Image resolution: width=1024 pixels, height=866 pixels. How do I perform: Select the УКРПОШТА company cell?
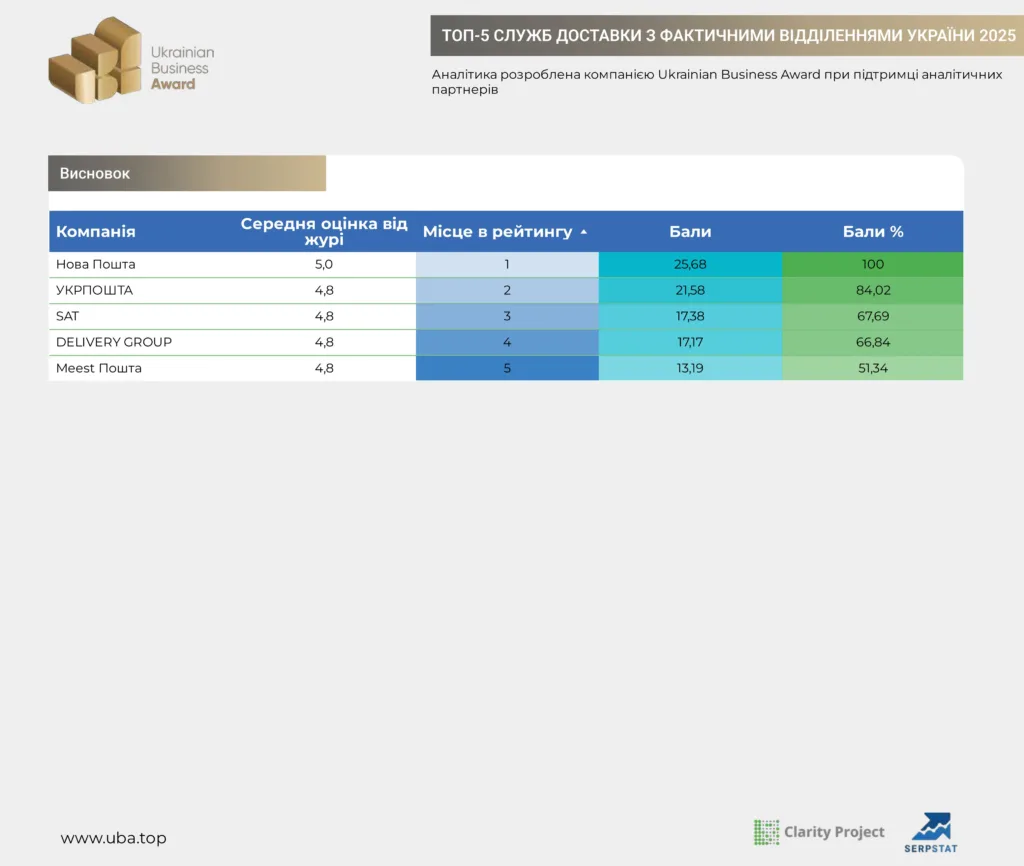pyautogui.click(x=95, y=290)
